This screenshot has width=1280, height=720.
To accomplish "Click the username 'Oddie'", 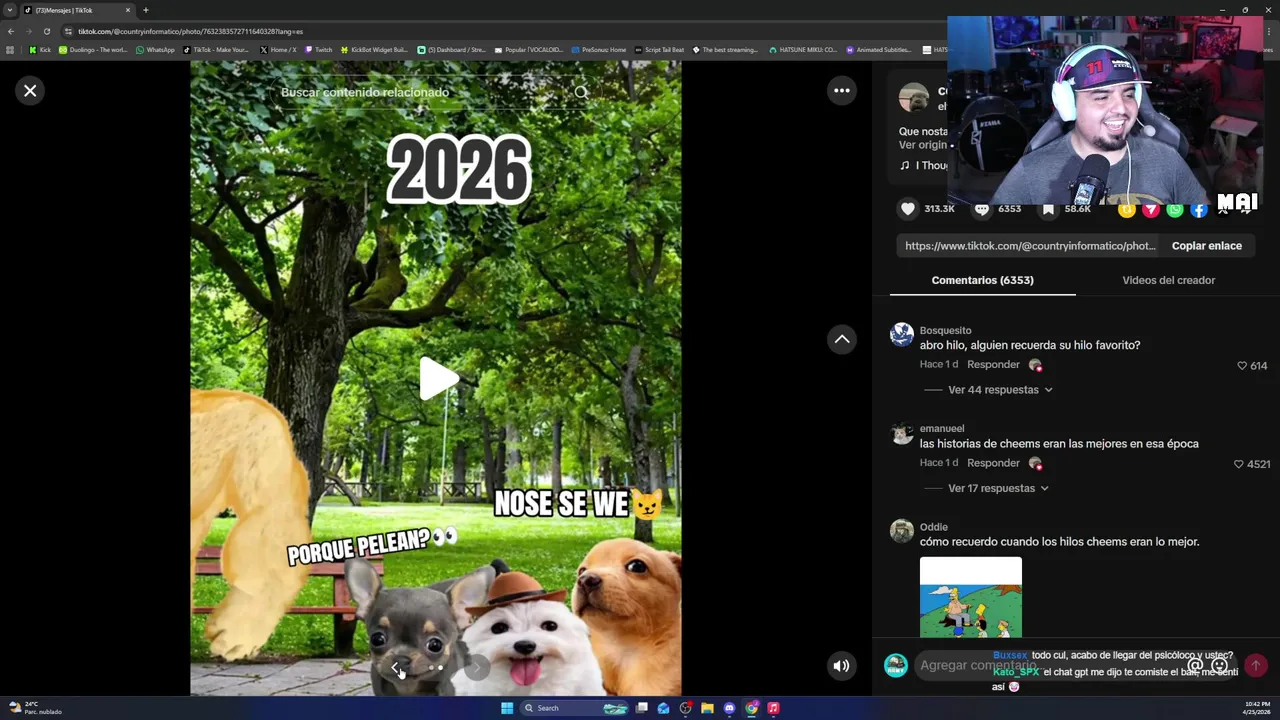I will (933, 527).
